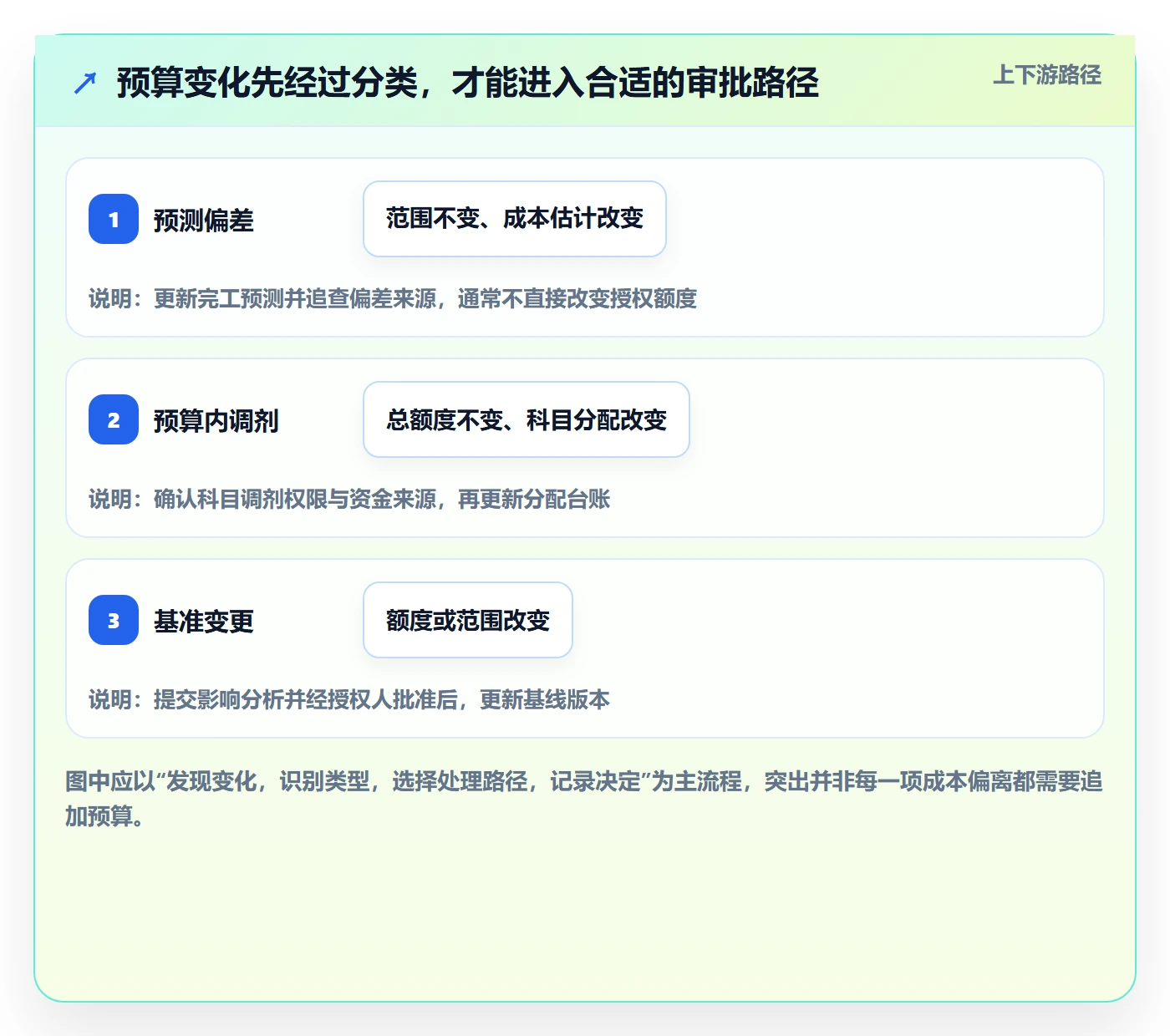Click the description starting with 更新完工预测并追查偏差来源
Screen dimensions: 1170x1036
(x=393, y=298)
